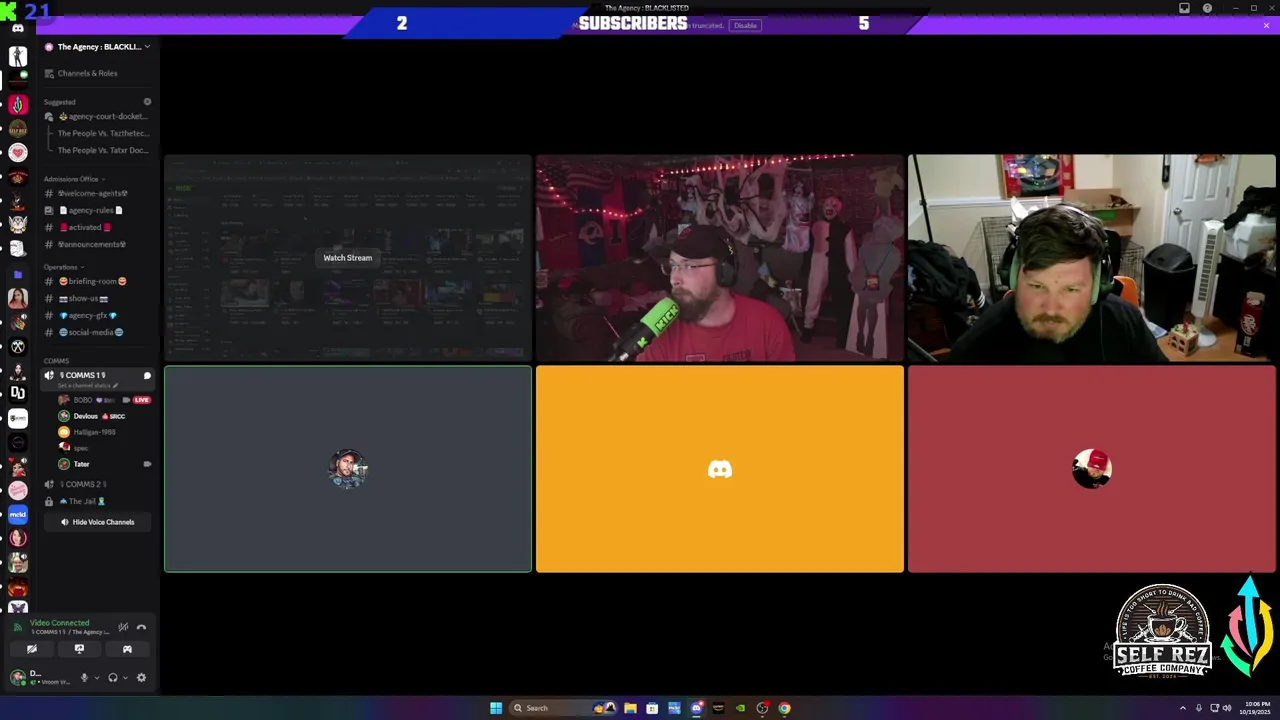Open Google Chrome from the taskbar
The width and height of the screenshot is (1280, 720).
784,708
